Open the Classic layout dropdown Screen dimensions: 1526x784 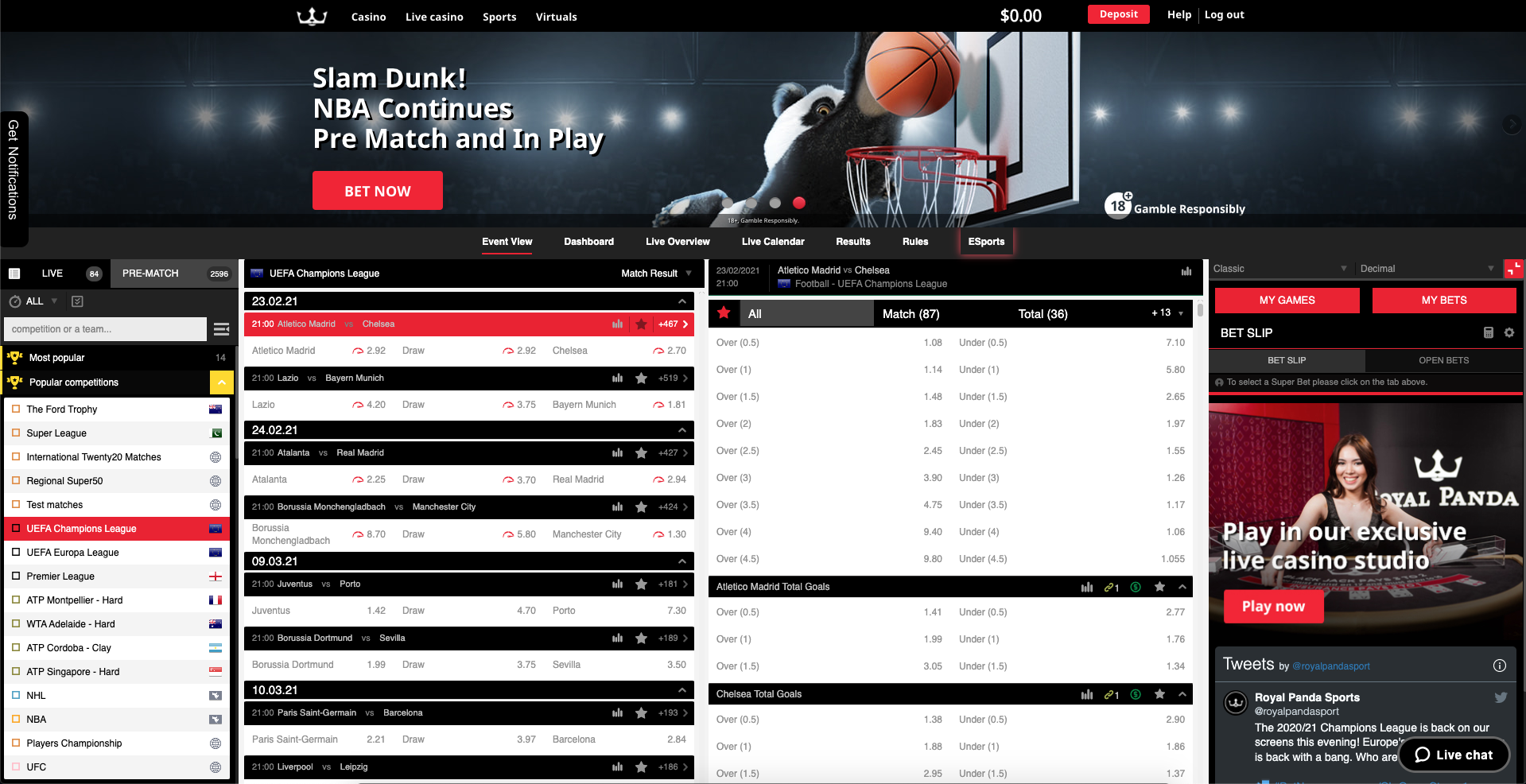tap(1279, 269)
